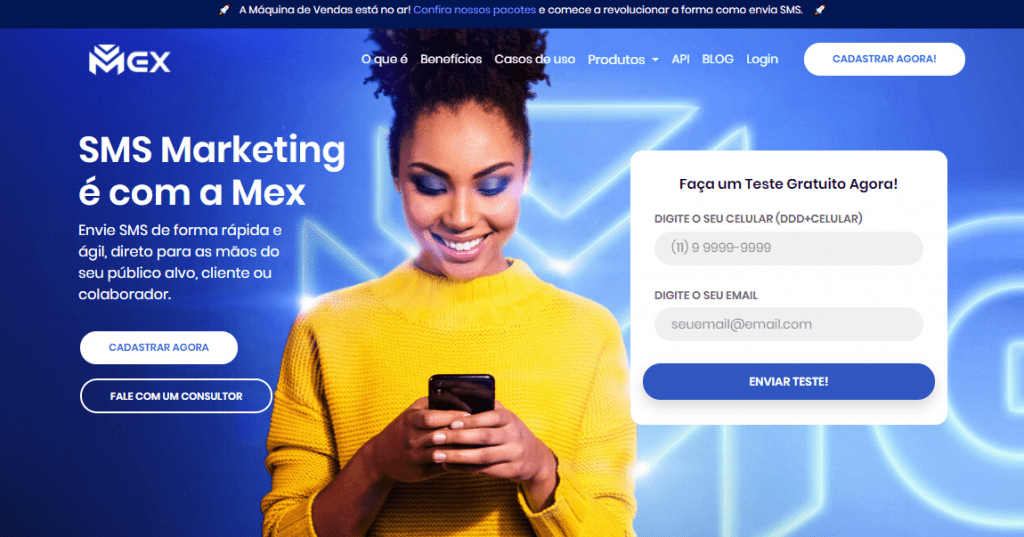Click the smartphone held by the woman

click(x=461, y=395)
